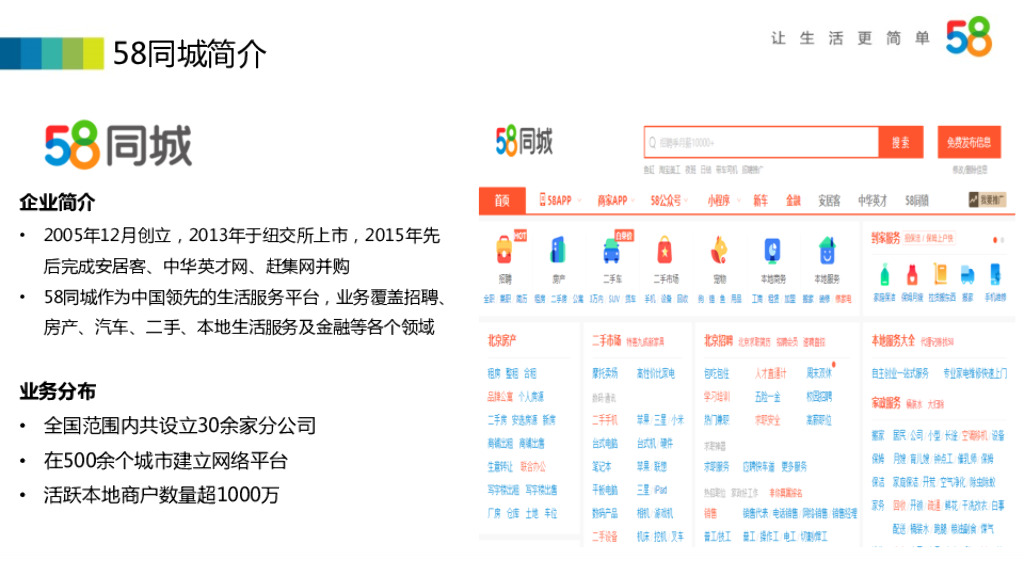
Task: Open the 中华英才 nav item
Action: click(872, 200)
